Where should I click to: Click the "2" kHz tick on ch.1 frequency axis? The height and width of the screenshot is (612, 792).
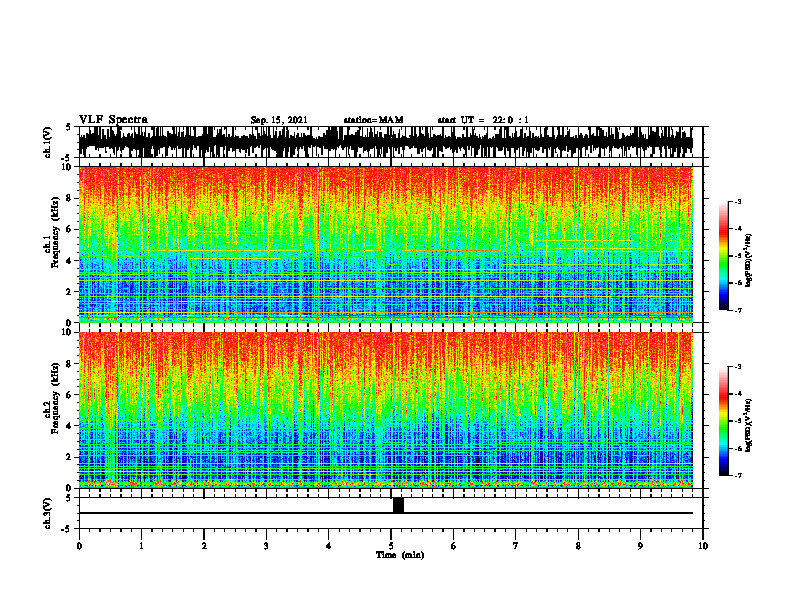[x=69, y=291]
